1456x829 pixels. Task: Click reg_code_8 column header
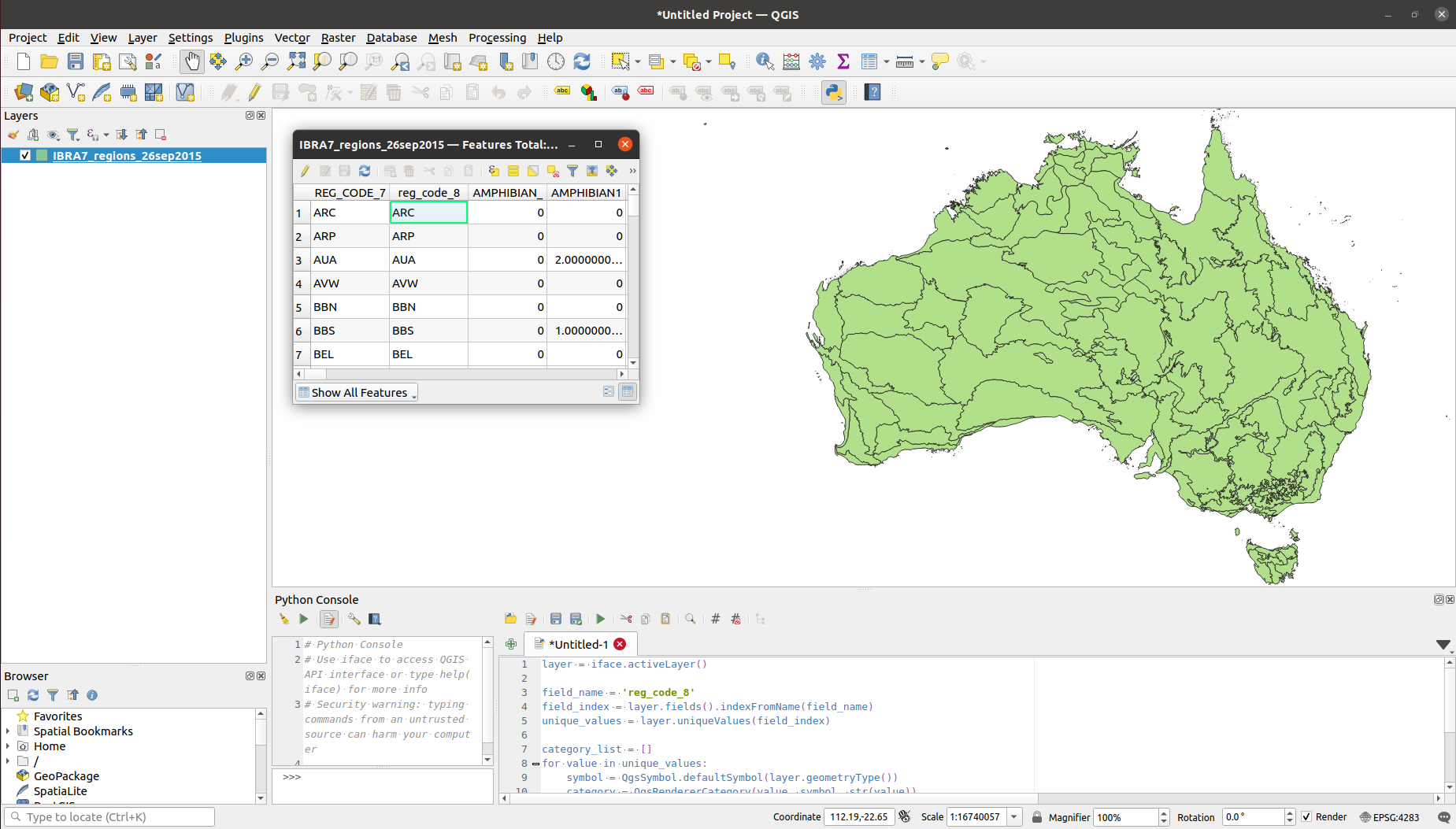428,193
